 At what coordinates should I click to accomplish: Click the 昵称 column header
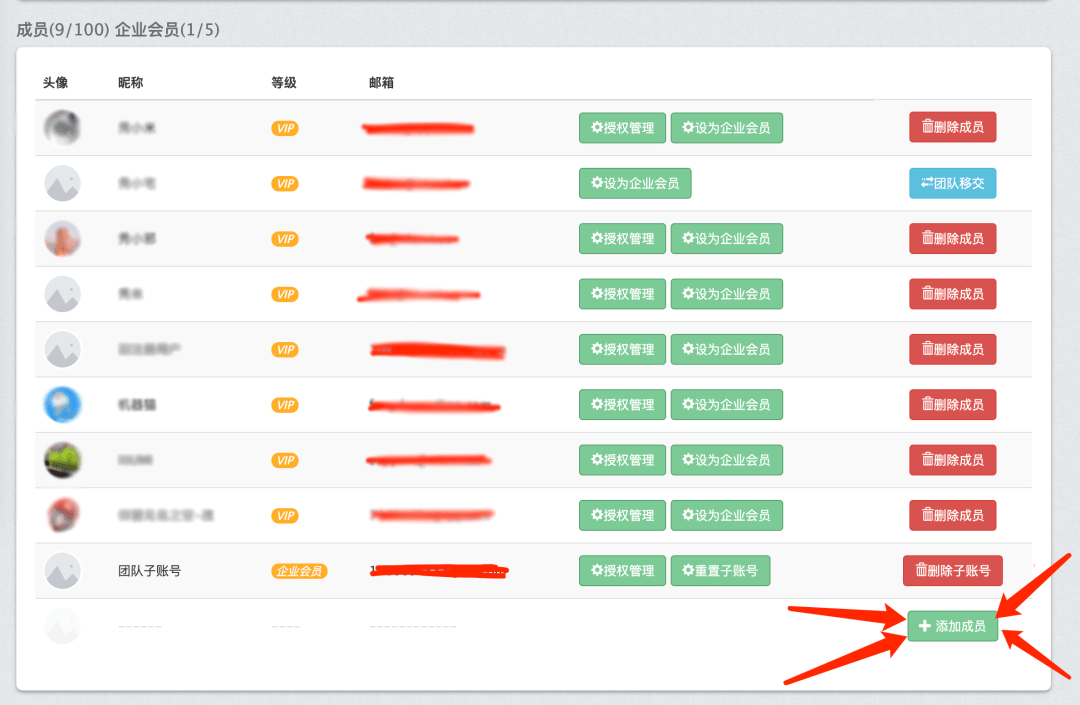click(x=130, y=82)
